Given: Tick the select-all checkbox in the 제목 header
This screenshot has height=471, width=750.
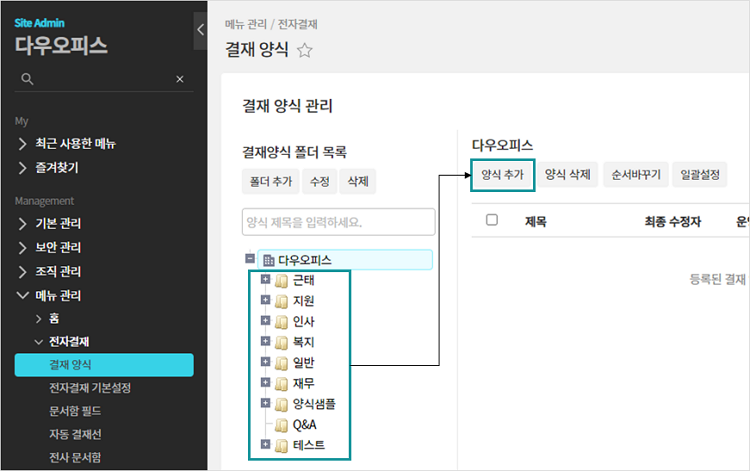Looking at the screenshot, I should tap(492, 220).
